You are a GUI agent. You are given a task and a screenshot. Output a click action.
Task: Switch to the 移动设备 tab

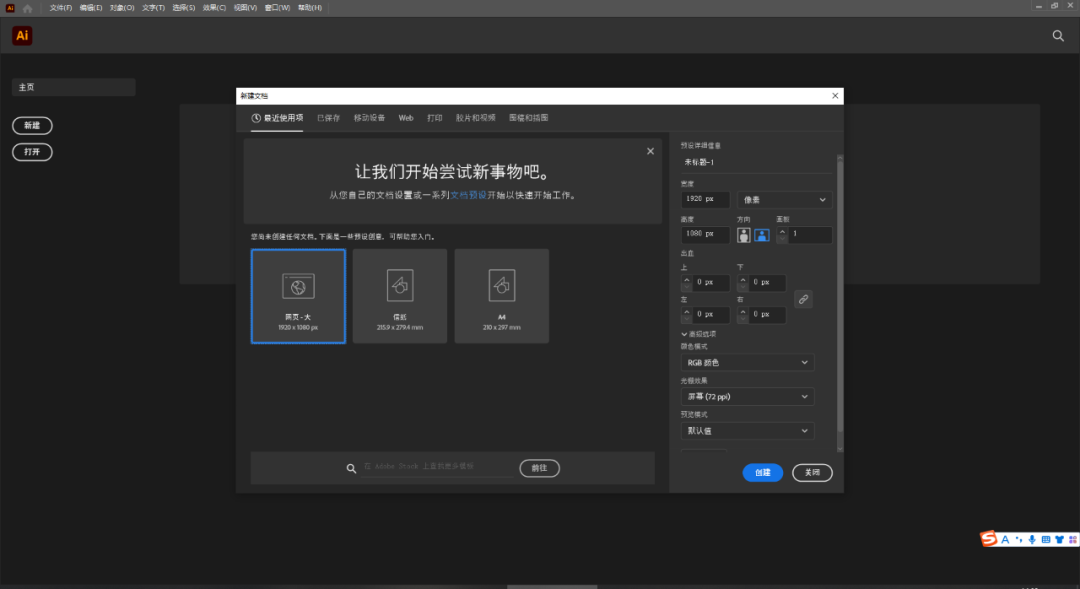coord(369,118)
